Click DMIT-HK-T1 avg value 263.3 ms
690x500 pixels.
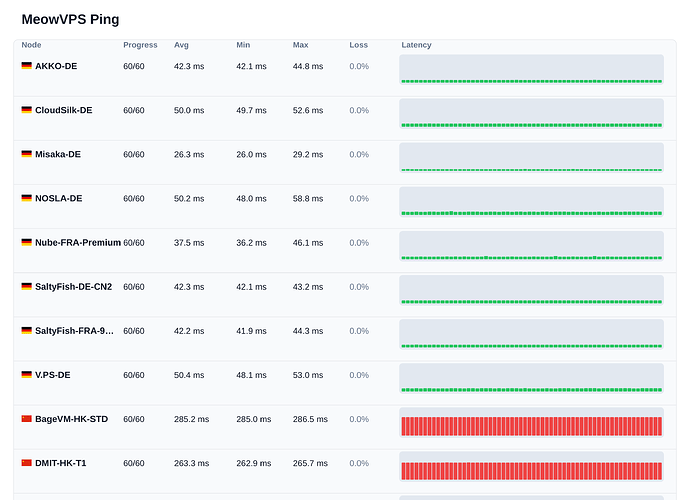point(191,463)
